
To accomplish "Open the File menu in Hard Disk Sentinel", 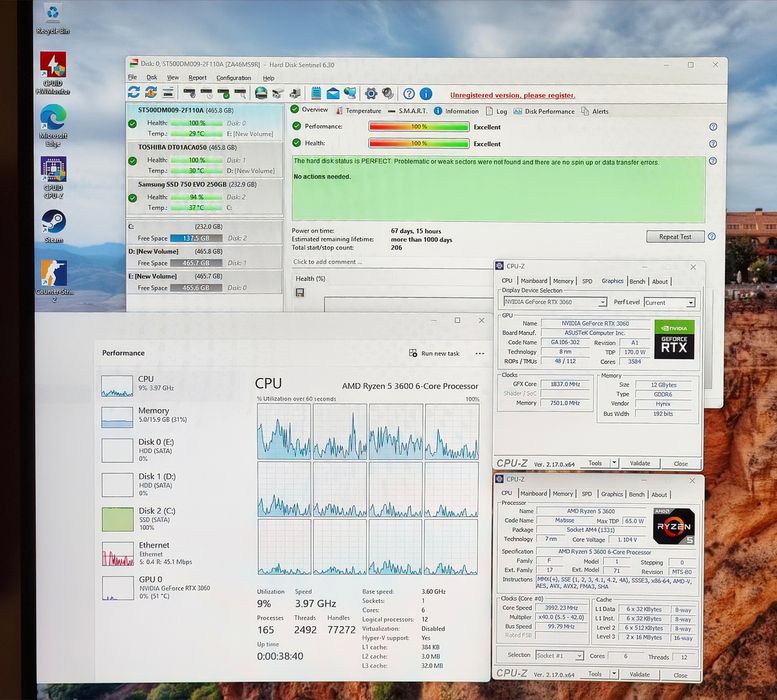I will coord(132,77).
